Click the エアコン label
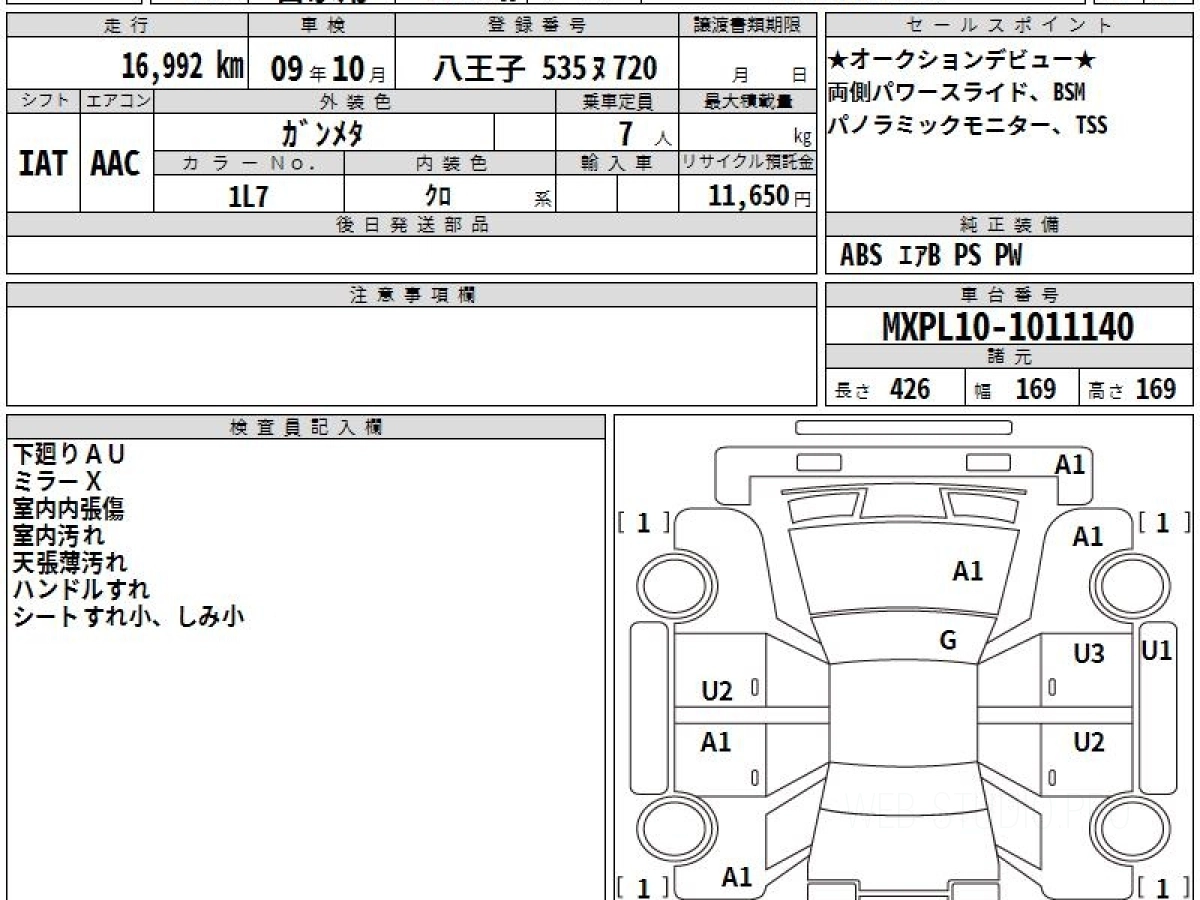The image size is (1200, 900). click(x=117, y=101)
